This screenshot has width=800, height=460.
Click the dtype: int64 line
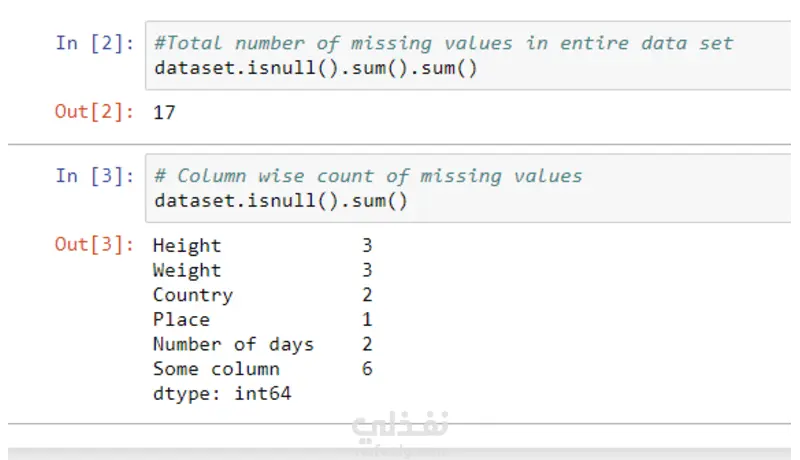[x=222, y=394]
